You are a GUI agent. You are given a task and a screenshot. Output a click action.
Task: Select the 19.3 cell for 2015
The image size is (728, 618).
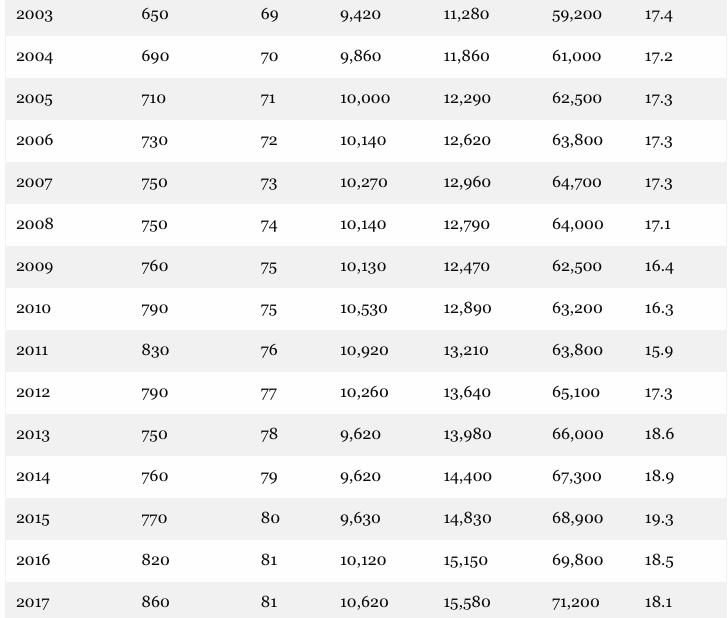coord(659,519)
